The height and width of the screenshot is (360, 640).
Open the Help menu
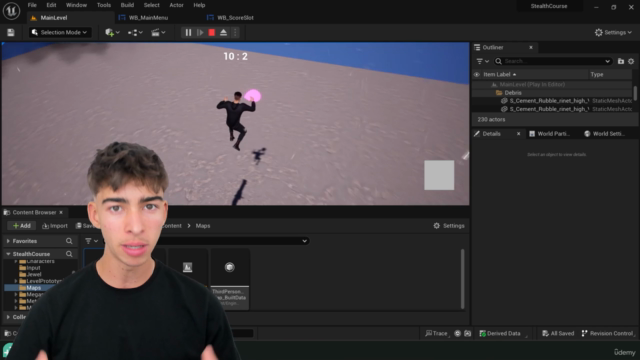(199, 5)
